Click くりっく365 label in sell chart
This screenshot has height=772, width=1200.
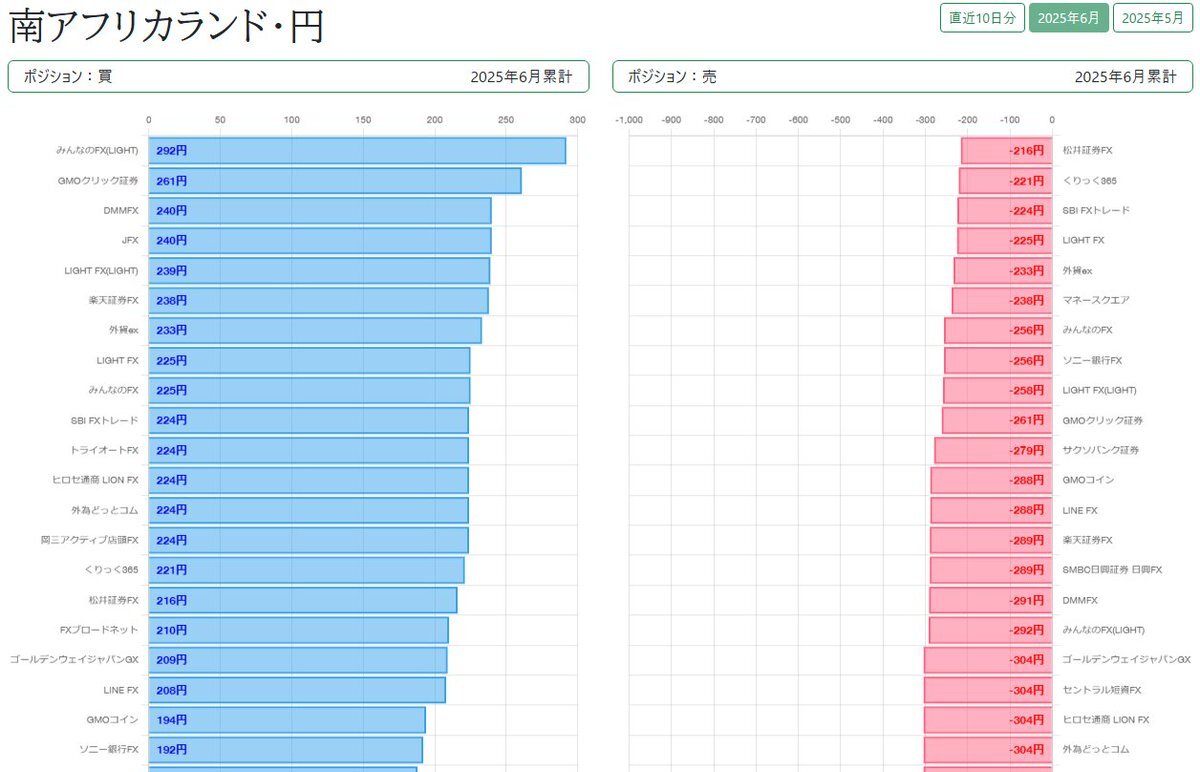1090,181
